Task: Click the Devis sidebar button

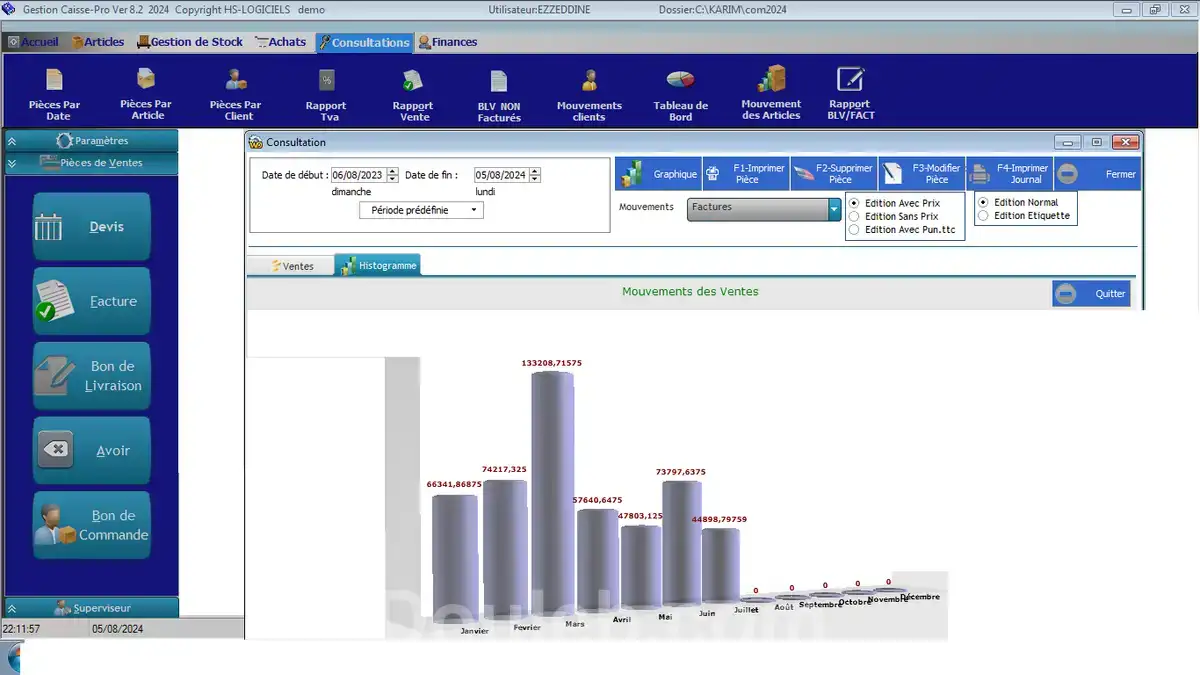Action: [x=91, y=226]
